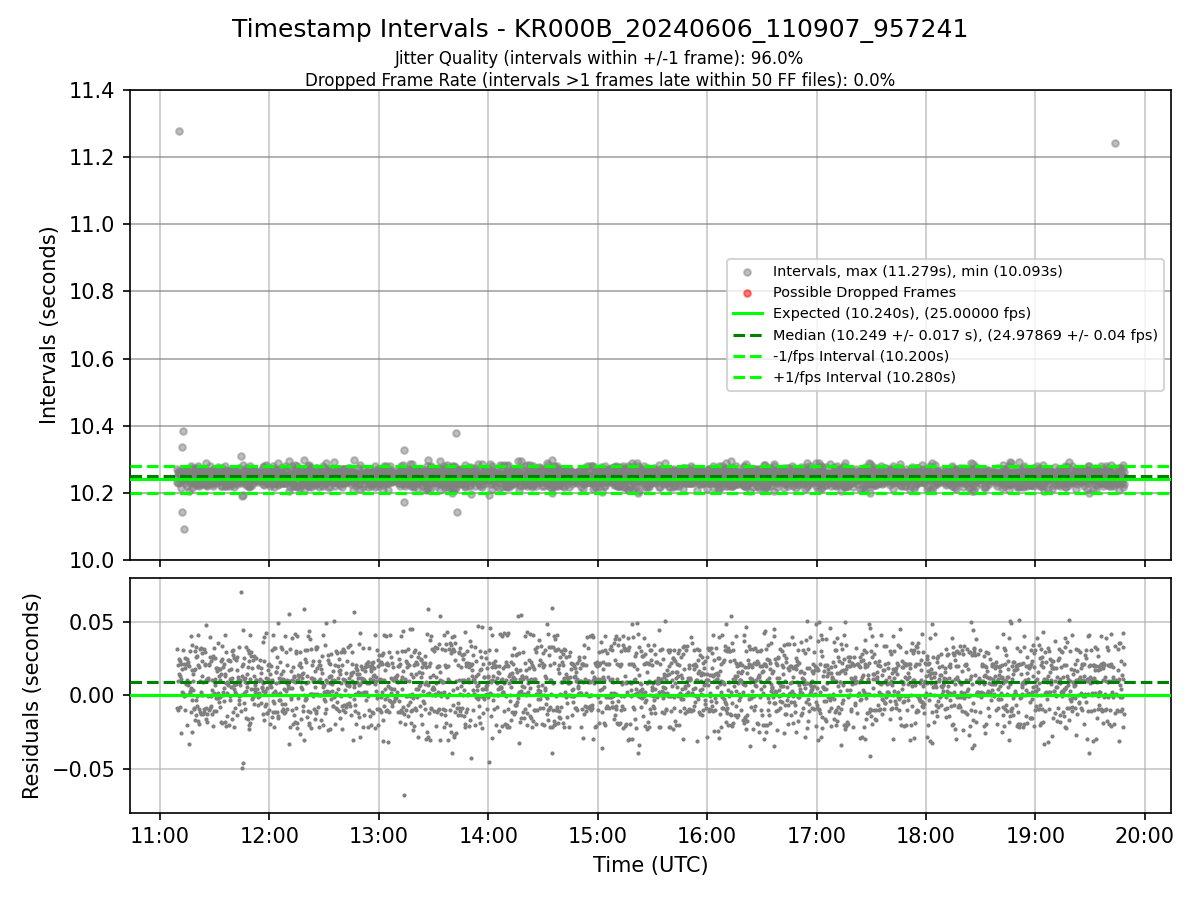This screenshot has width=1200, height=900.
Task: Click the 'Jitter Quality' subtitle line
Action: (599, 58)
